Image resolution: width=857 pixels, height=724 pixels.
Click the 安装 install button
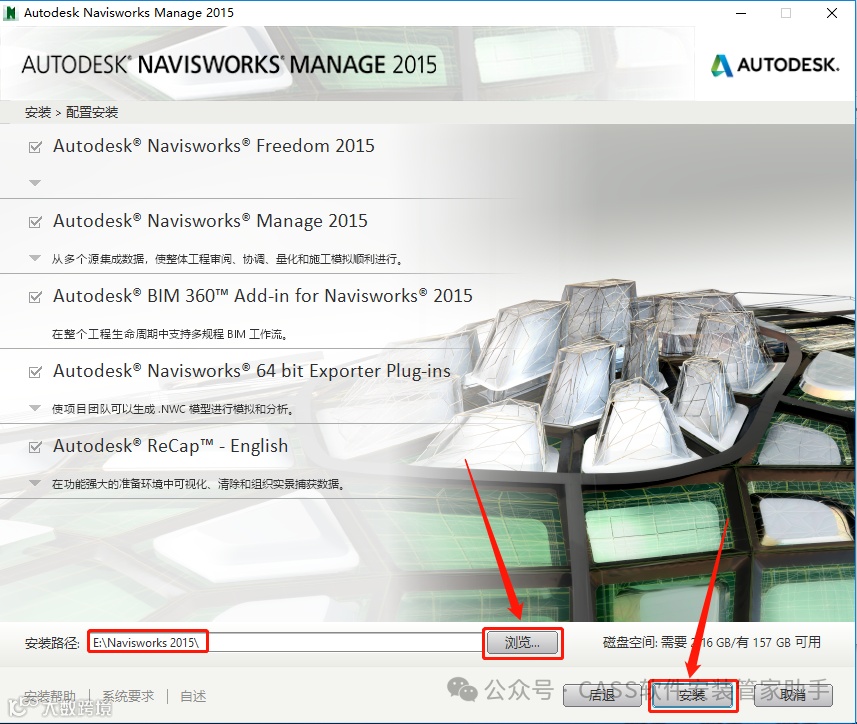pos(692,695)
